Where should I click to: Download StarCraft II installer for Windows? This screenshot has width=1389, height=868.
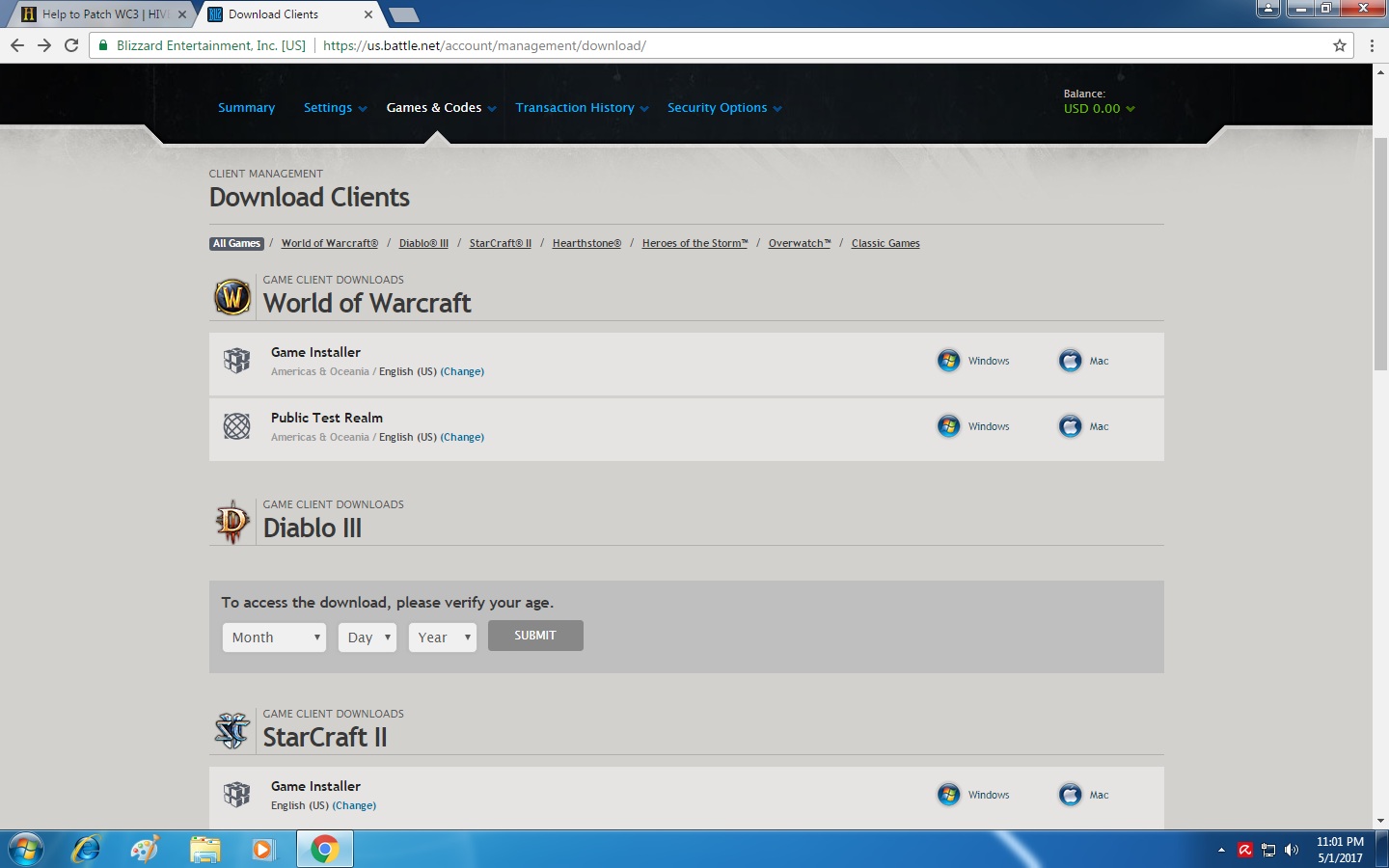[x=973, y=795]
